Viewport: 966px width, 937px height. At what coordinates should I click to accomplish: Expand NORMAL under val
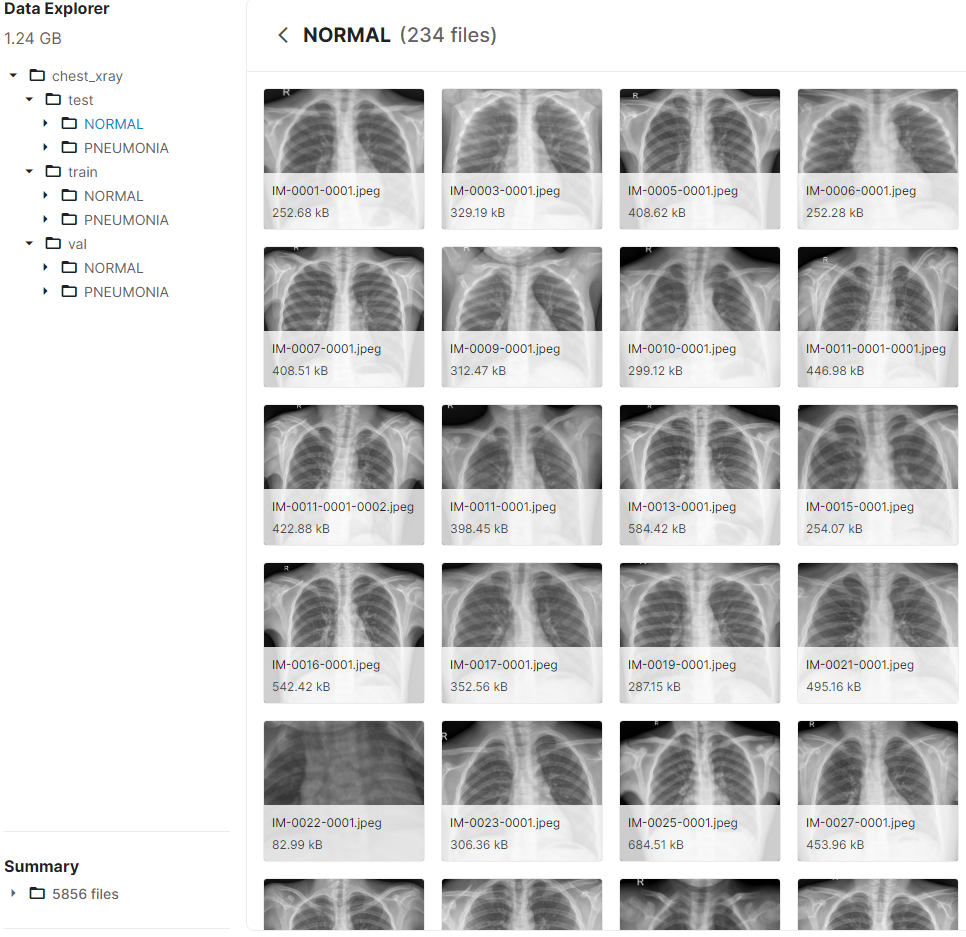pyautogui.click(x=45, y=267)
